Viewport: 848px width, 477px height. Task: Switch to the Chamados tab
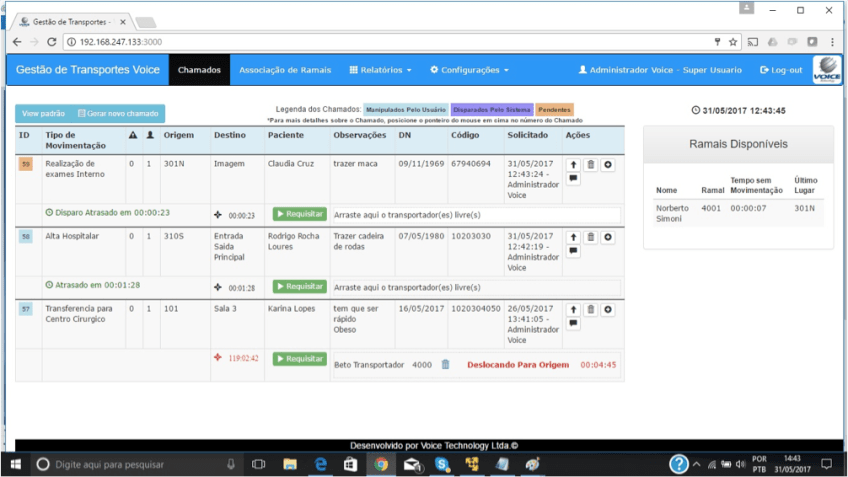pyautogui.click(x=199, y=70)
